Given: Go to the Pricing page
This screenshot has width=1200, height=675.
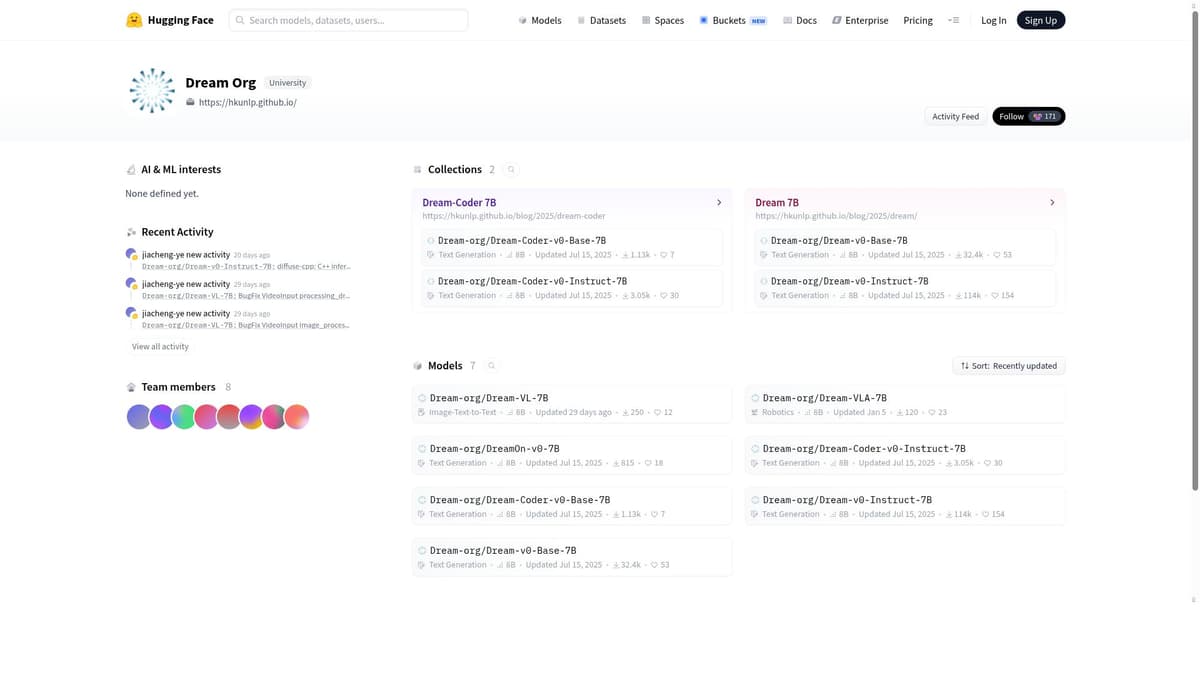Looking at the screenshot, I should pos(918,20).
